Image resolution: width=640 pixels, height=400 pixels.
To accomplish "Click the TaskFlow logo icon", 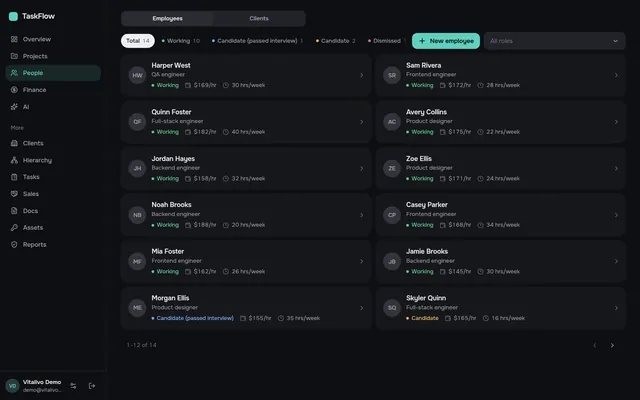I will [13, 16].
